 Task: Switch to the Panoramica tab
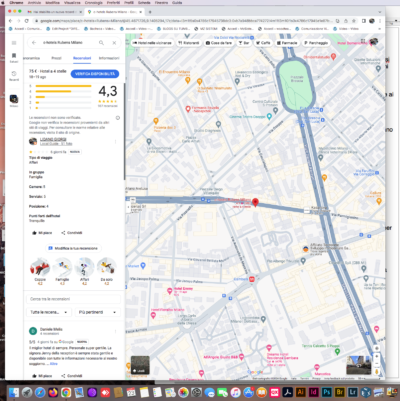point(31,58)
